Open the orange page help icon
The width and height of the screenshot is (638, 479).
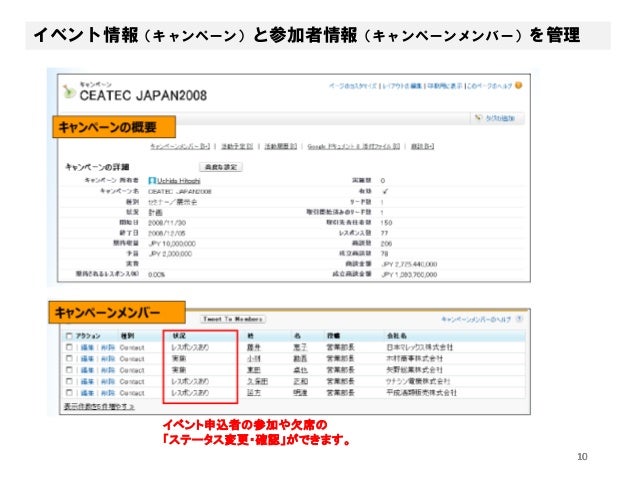(518, 85)
